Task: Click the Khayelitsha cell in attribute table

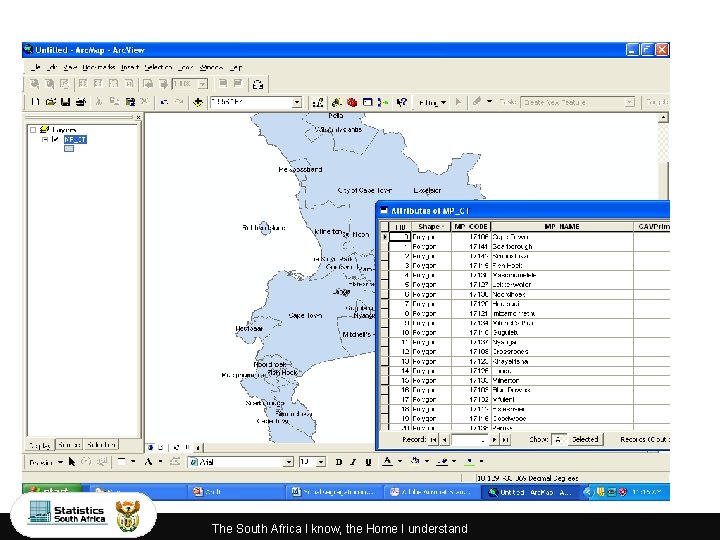Action: click(x=562, y=361)
